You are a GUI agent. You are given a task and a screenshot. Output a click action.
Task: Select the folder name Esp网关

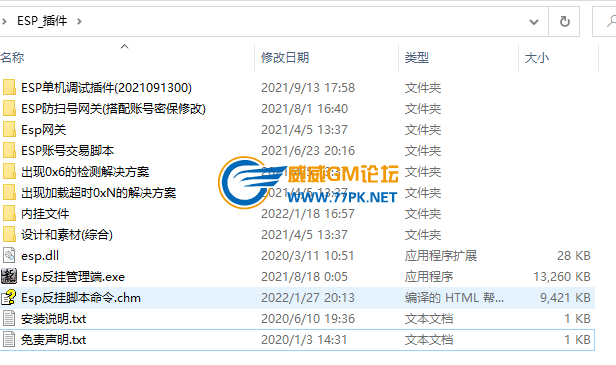pyautogui.click(x=44, y=129)
